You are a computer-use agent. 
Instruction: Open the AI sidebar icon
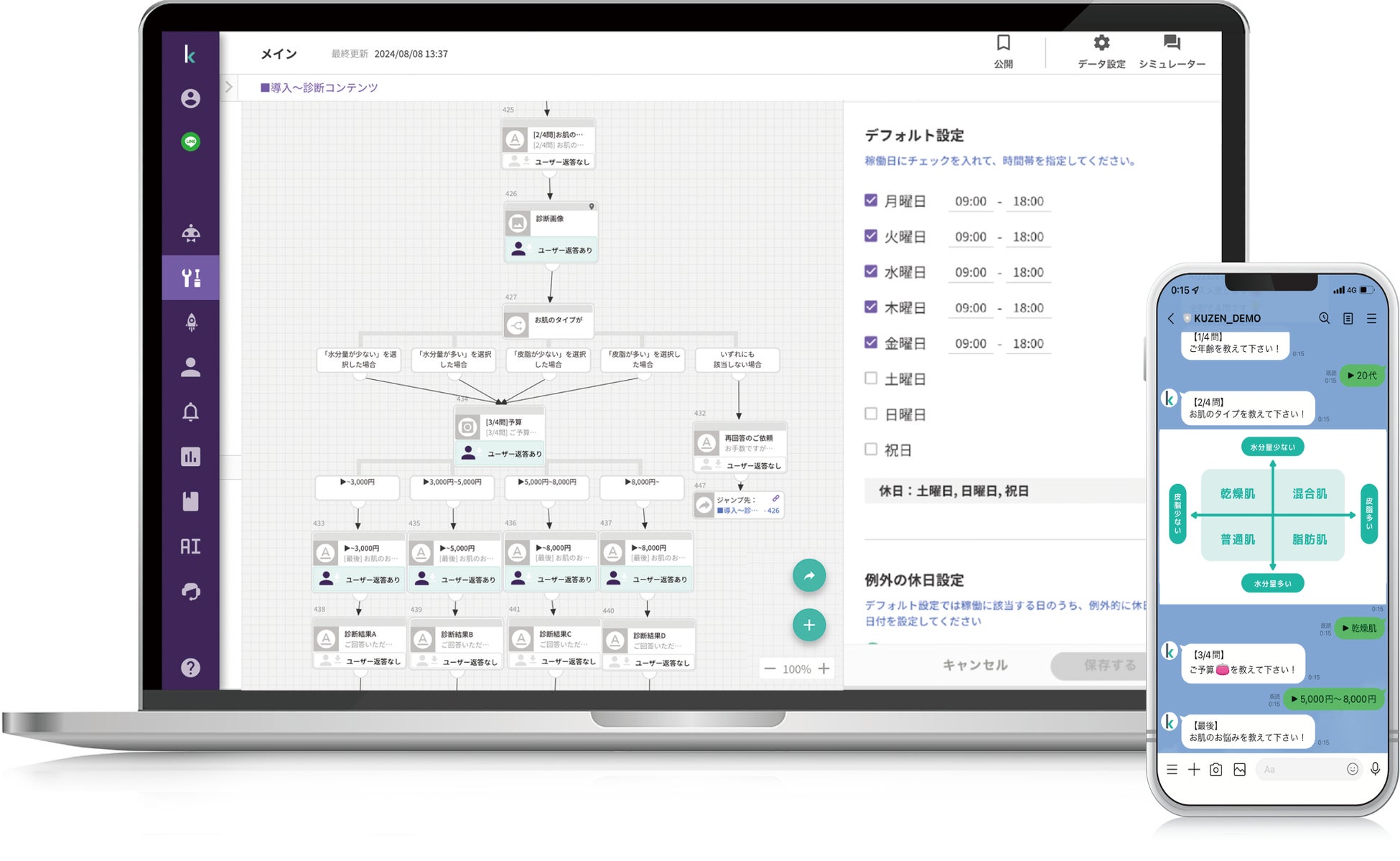[190, 546]
